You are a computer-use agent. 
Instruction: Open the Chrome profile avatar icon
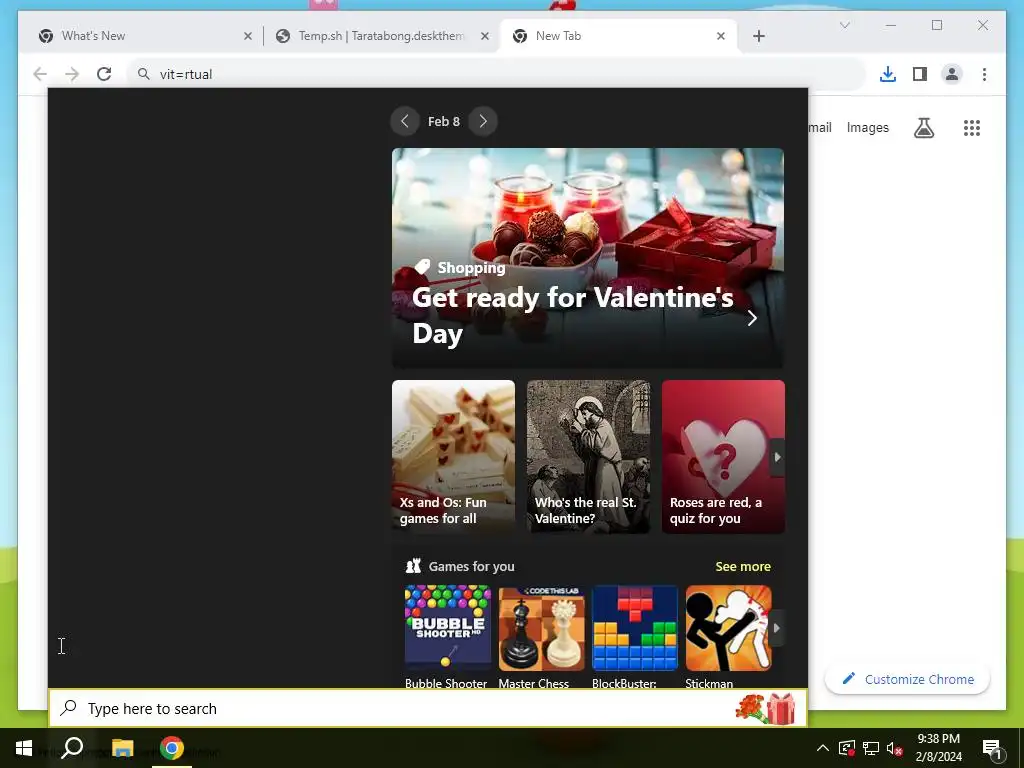coord(952,74)
